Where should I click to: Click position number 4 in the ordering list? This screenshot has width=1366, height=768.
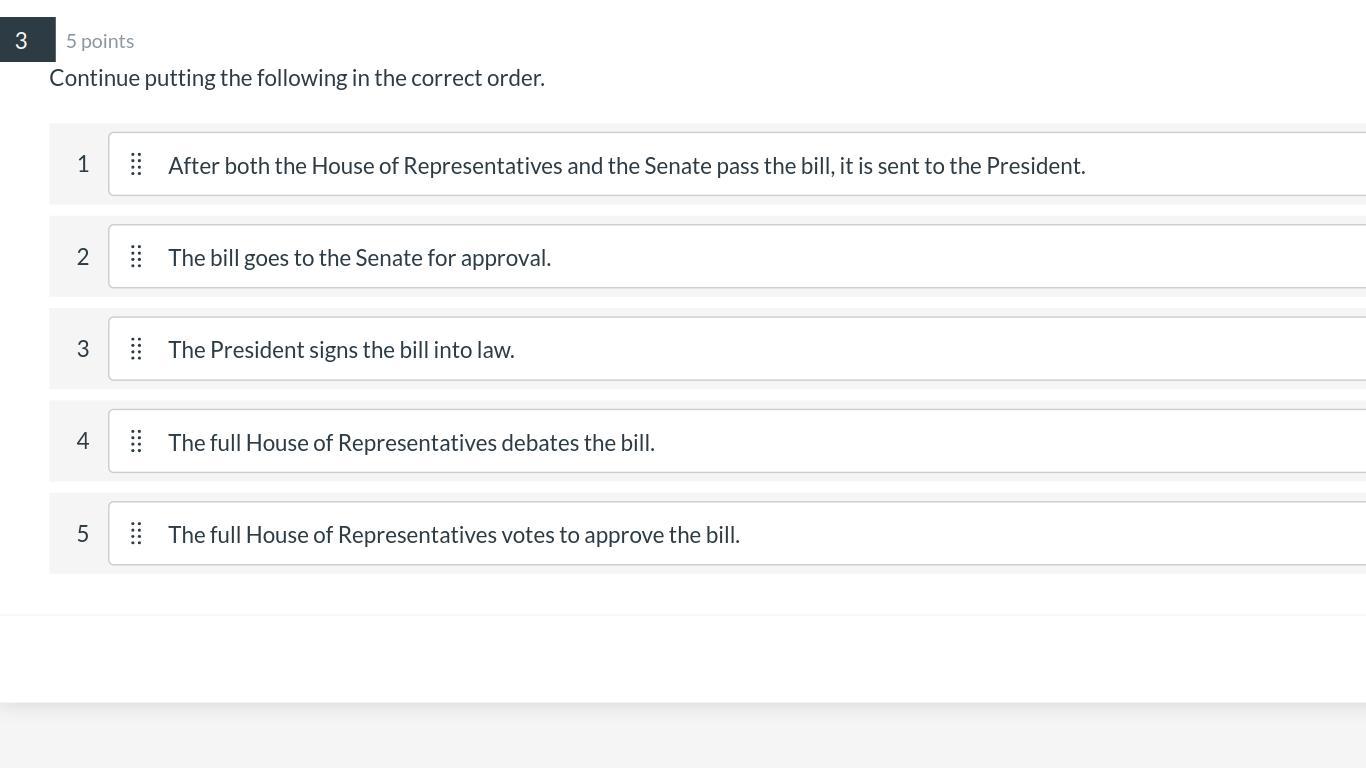[x=83, y=441]
